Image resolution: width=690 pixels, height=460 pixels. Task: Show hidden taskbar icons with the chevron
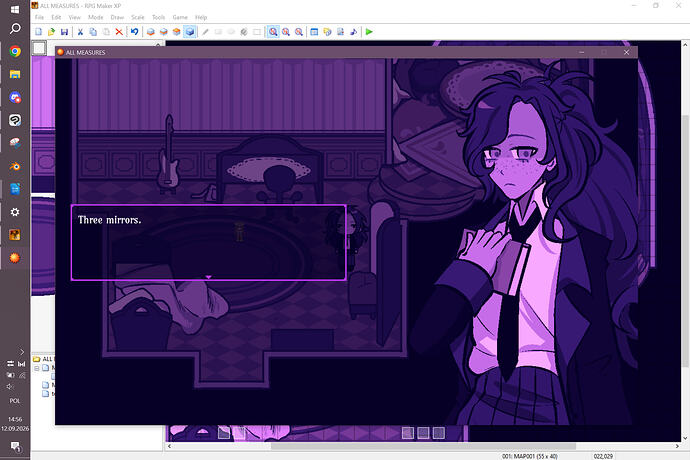[22, 352]
